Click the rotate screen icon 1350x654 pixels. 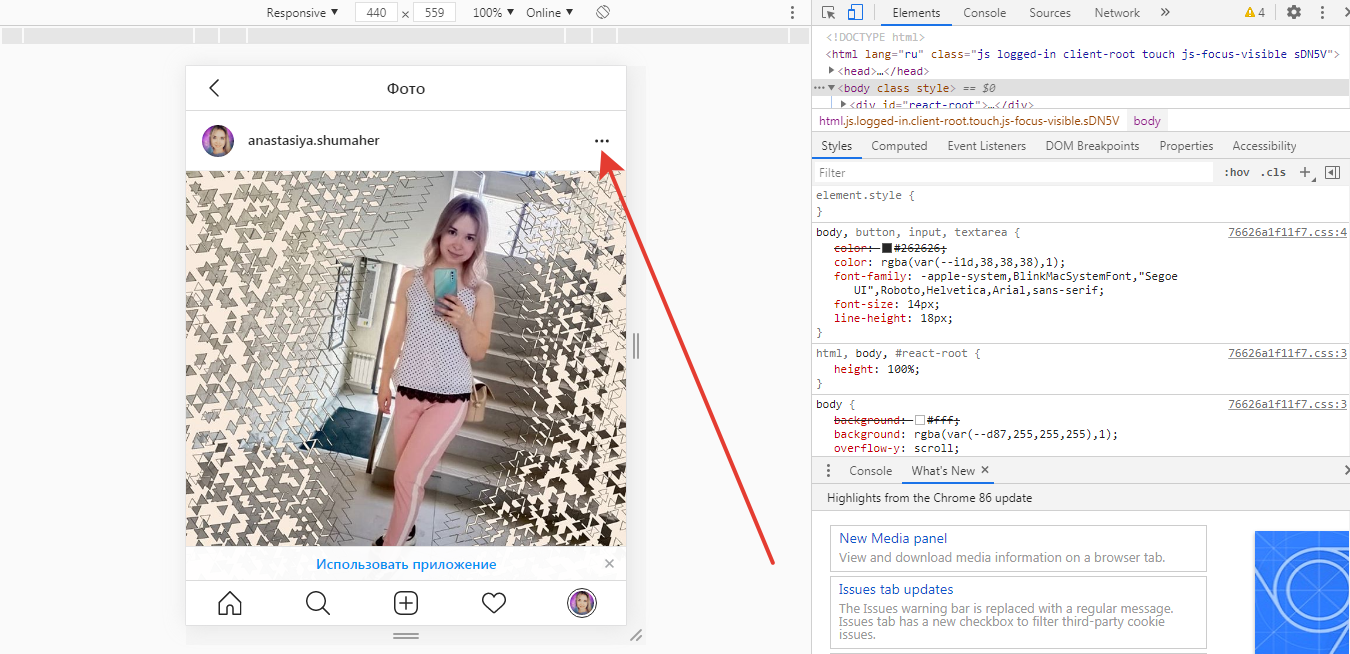[603, 13]
